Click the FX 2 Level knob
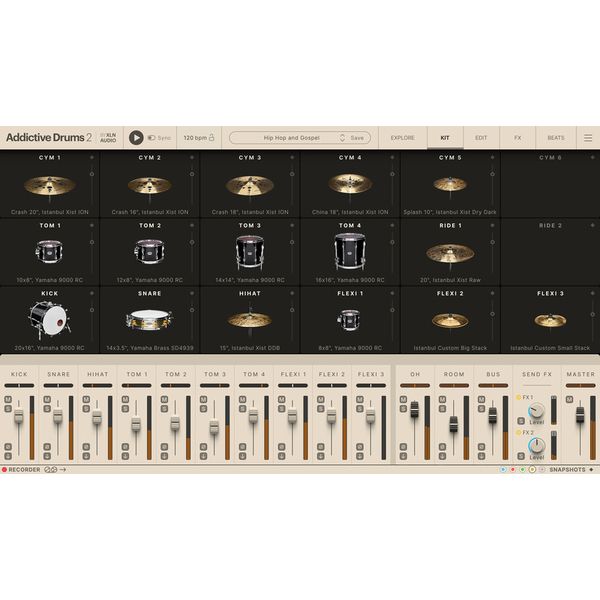600x600 pixels. (536, 446)
